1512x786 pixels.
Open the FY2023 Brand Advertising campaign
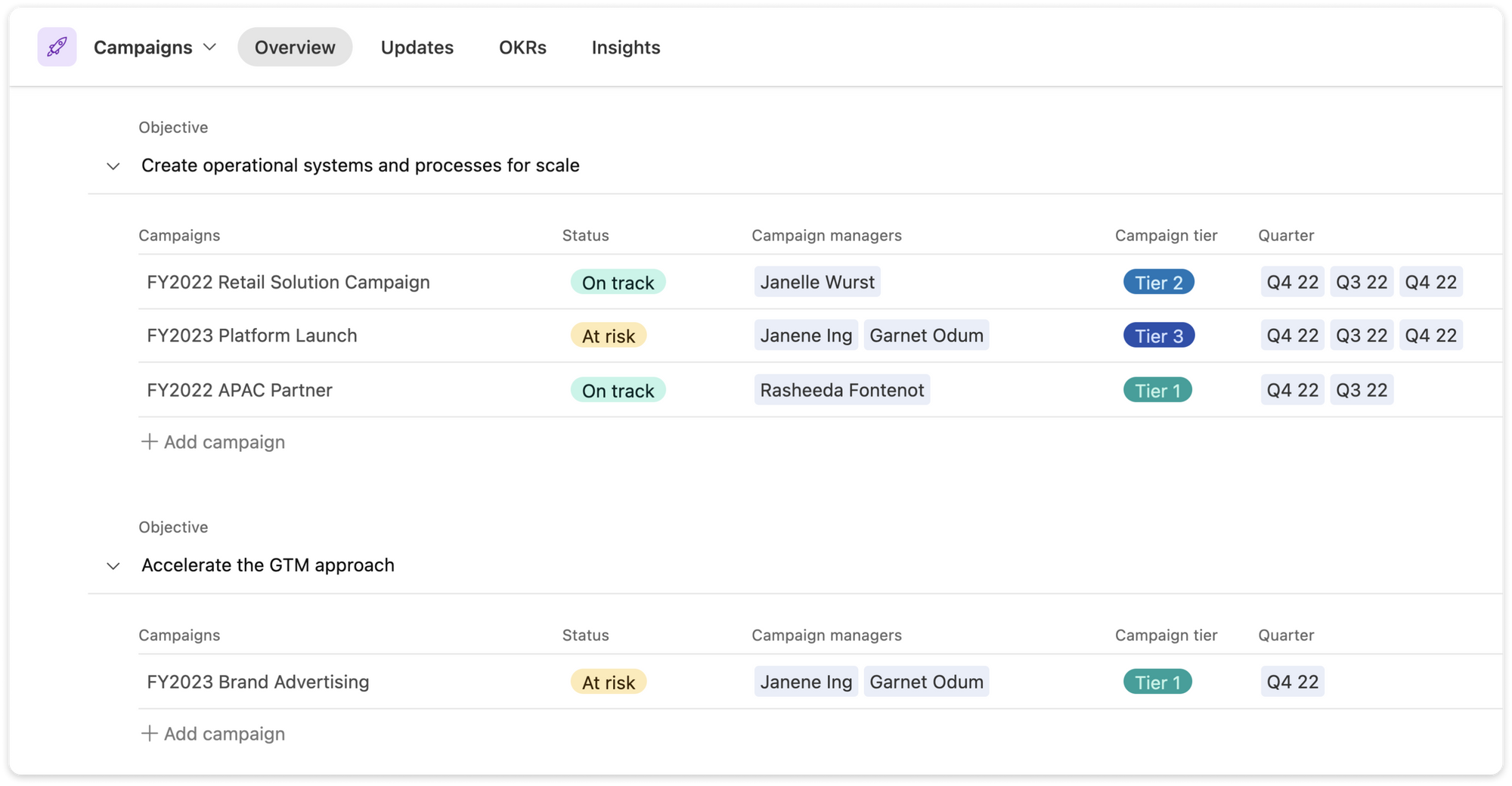[258, 682]
